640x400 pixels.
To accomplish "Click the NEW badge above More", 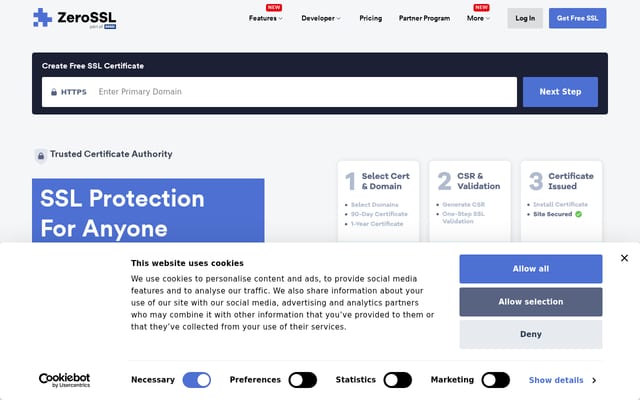I will (x=481, y=7).
